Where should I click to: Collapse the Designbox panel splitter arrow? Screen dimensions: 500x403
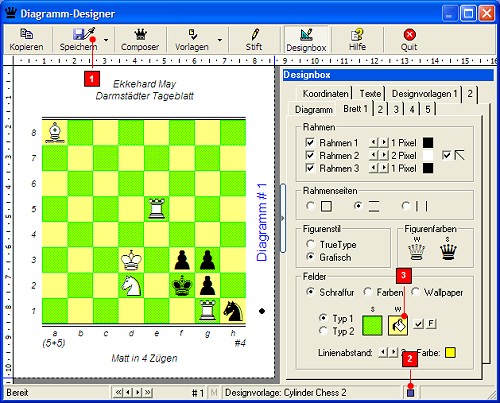[283, 218]
